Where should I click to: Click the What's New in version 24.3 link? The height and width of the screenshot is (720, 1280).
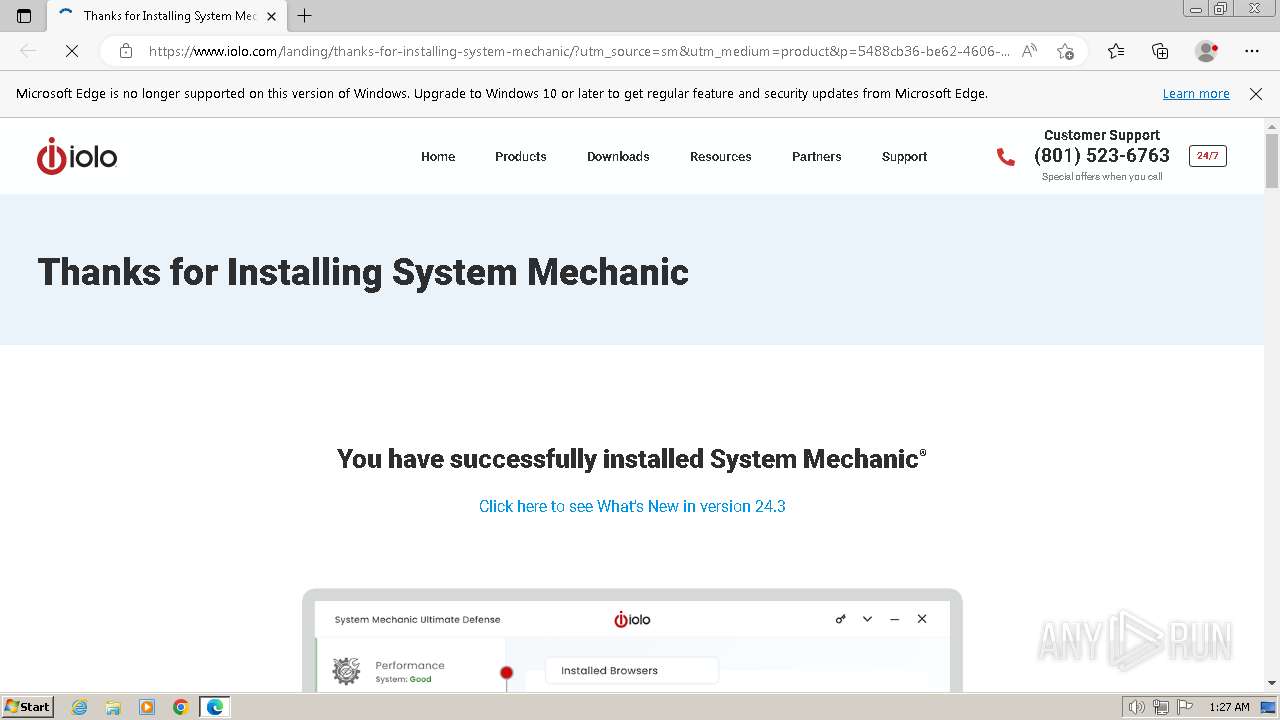[632, 506]
